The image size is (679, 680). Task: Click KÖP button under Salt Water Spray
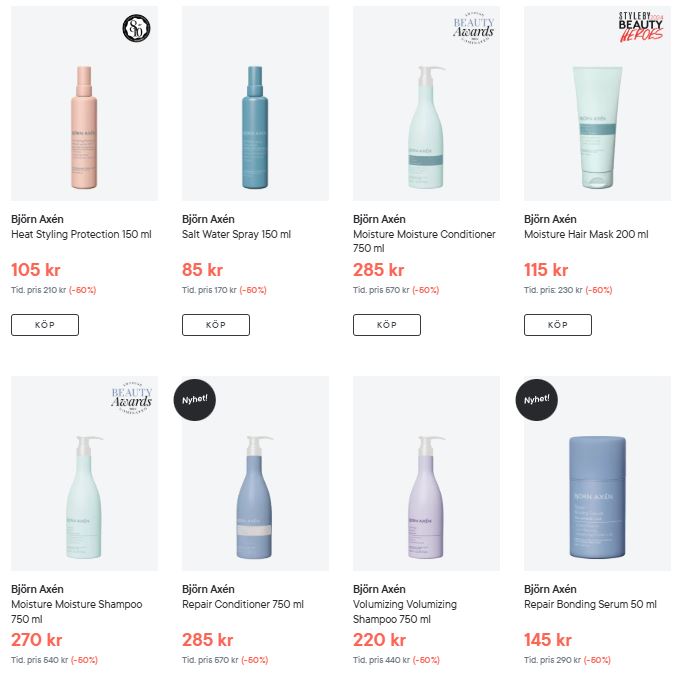pyautogui.click(x=216, y=325)
